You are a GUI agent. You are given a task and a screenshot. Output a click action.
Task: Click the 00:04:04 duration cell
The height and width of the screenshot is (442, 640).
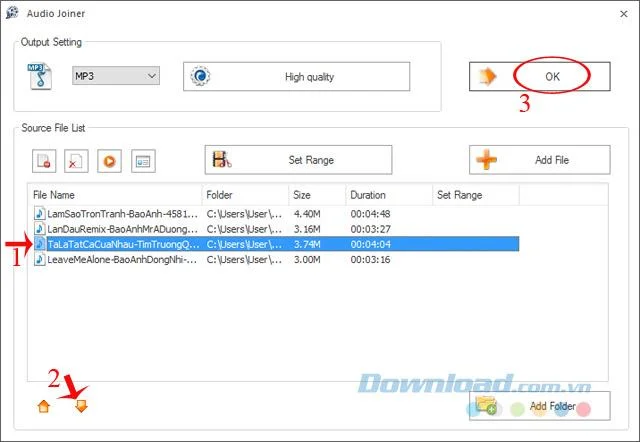click(370, 244)
